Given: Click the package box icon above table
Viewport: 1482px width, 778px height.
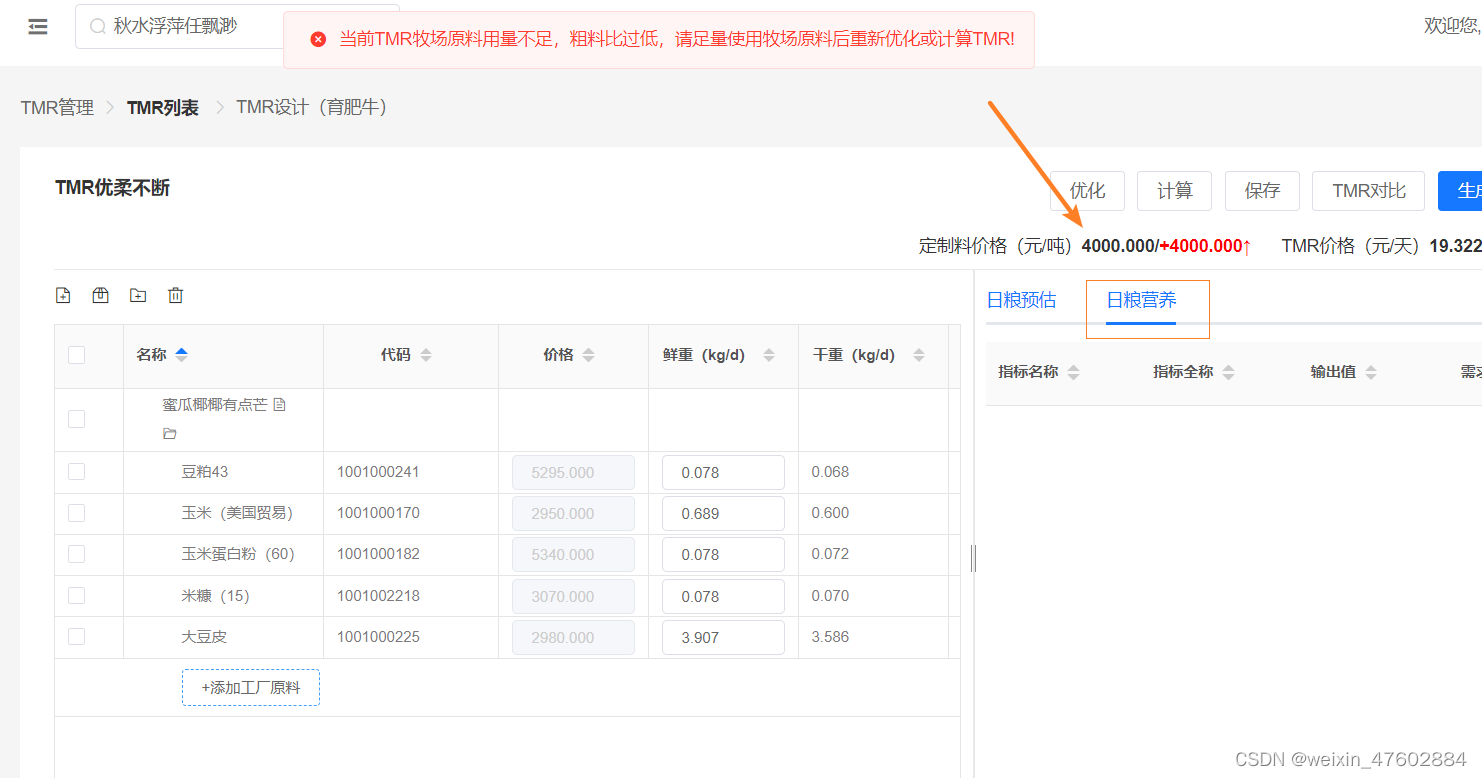Looking at the screenshot, I should (100, 295).
